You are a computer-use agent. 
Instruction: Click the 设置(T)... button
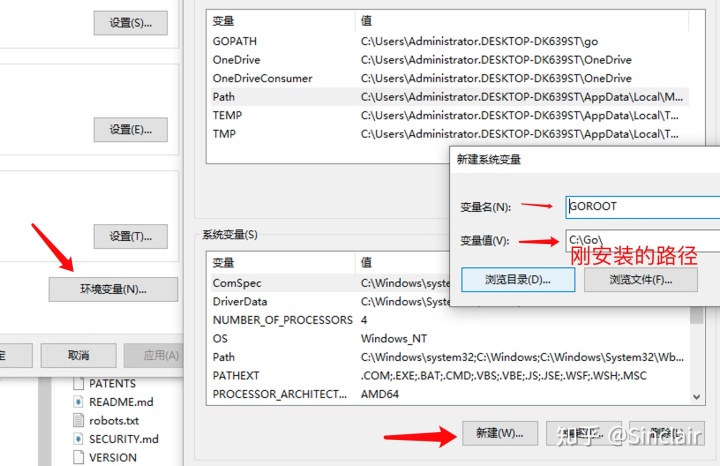tap(130, 236)
